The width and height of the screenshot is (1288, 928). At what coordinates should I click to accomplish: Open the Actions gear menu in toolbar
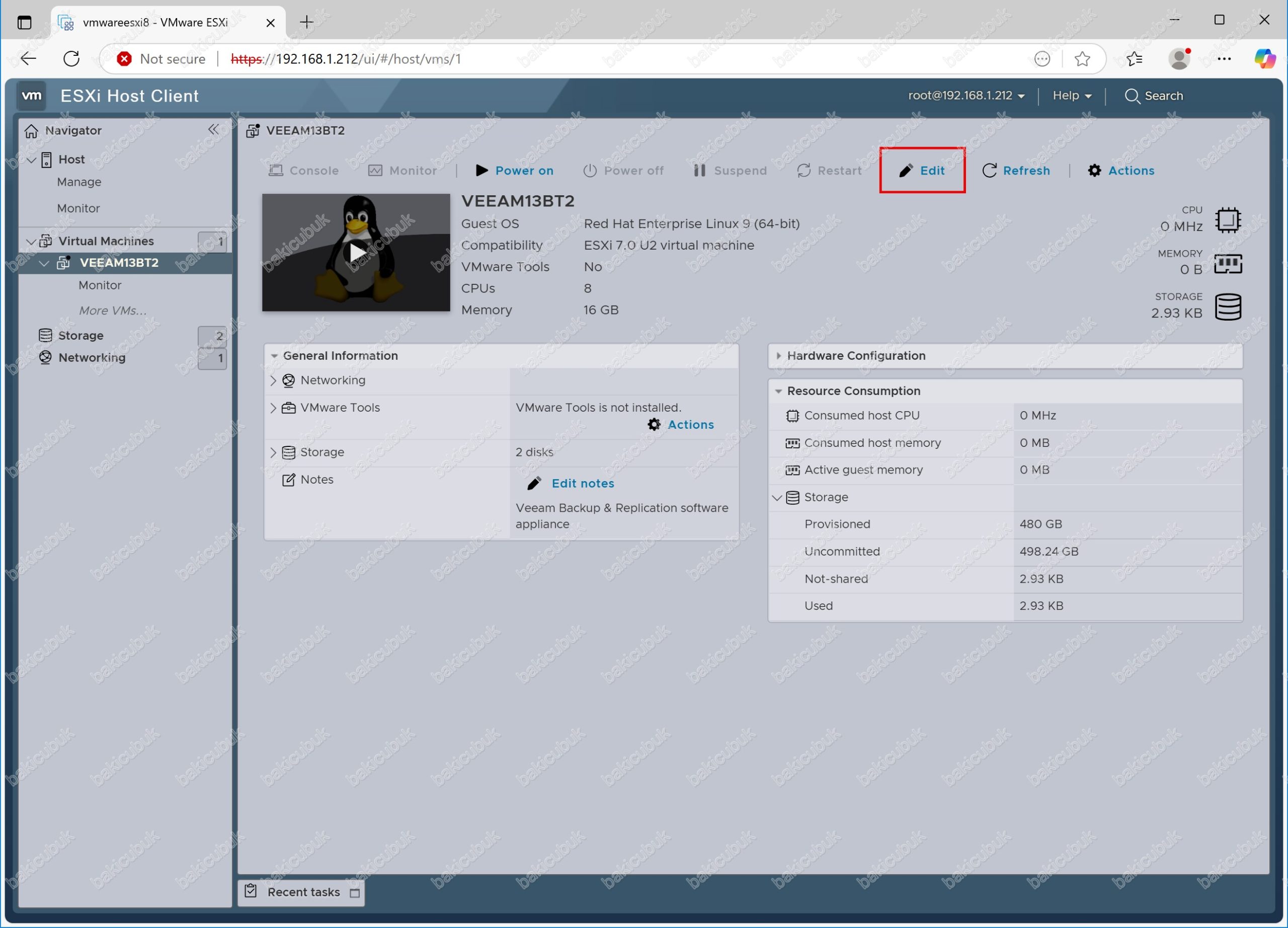1121,171
